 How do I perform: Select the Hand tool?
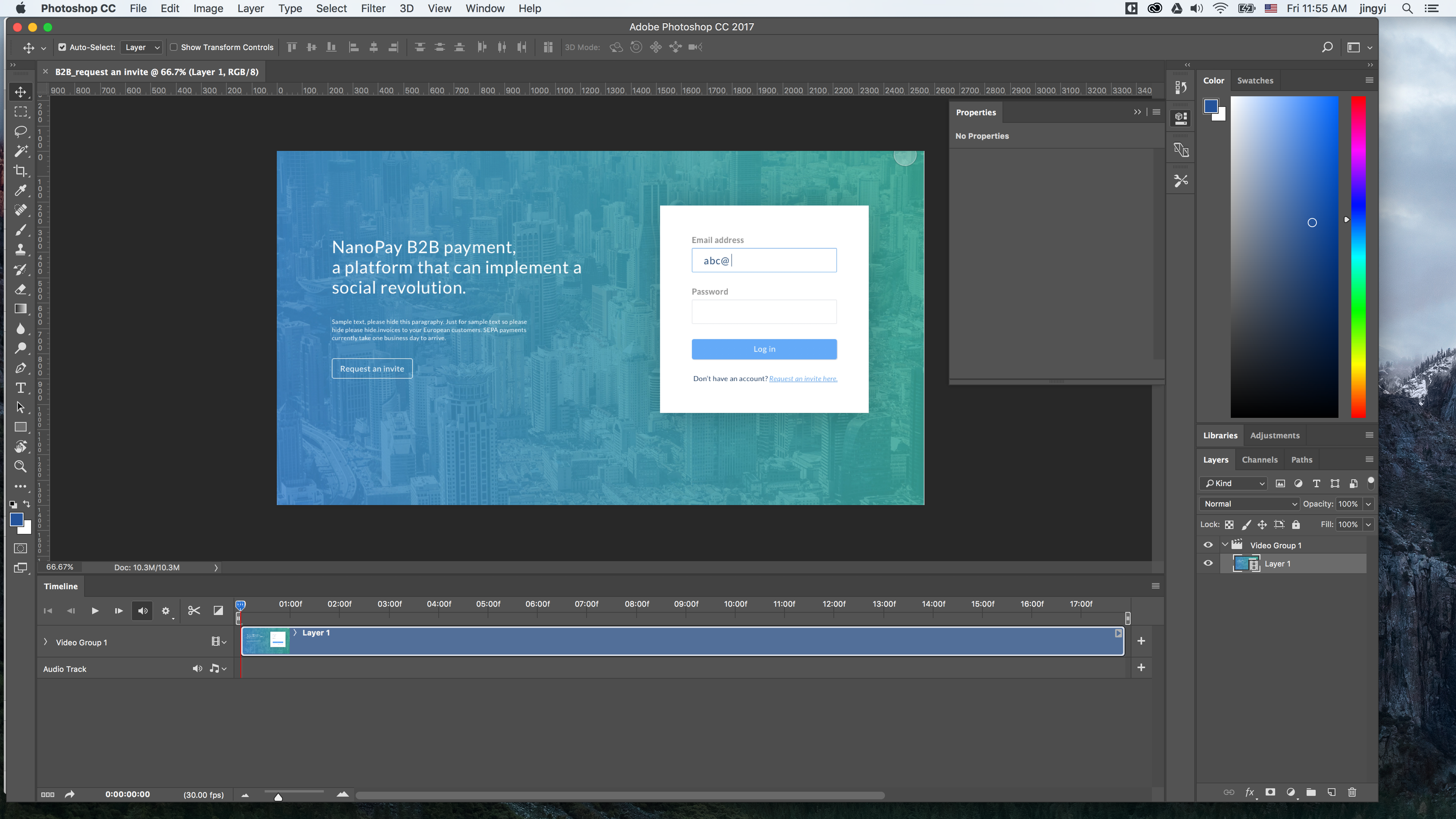(21, 447)
